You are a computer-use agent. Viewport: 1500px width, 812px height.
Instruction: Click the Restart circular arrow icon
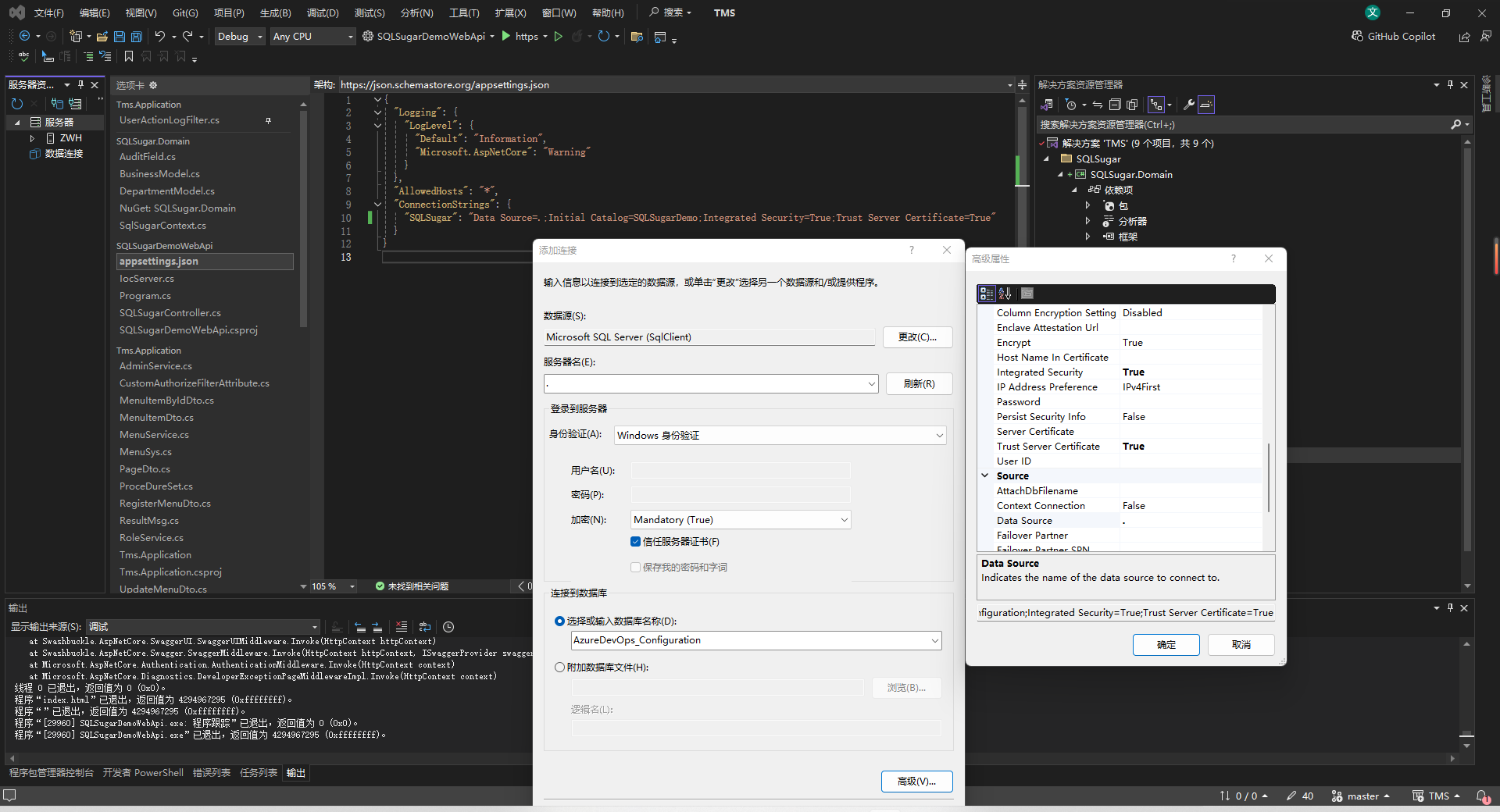coord(603,36)
